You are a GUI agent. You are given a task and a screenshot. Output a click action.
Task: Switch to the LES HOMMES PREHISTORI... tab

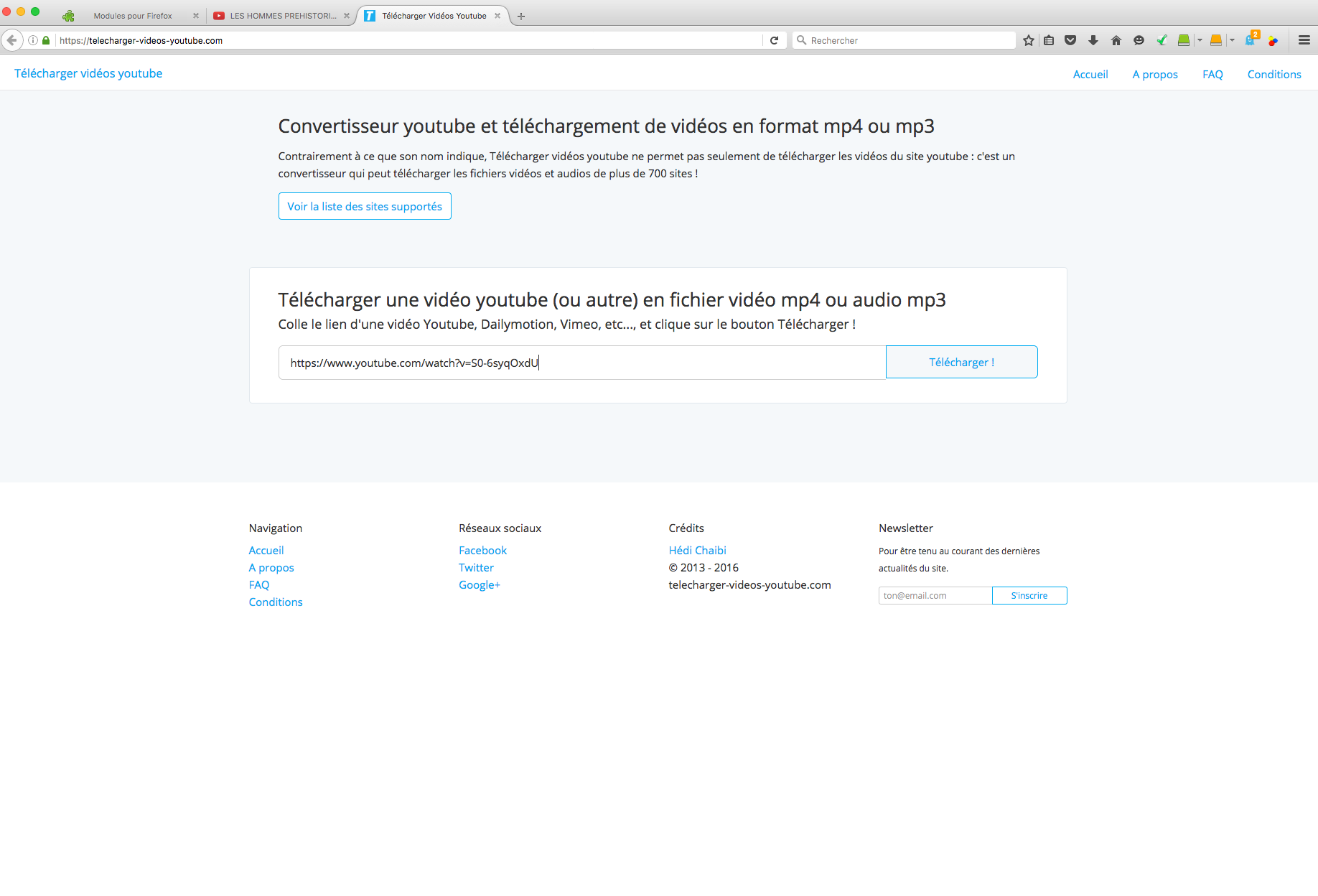click(283, 16)
